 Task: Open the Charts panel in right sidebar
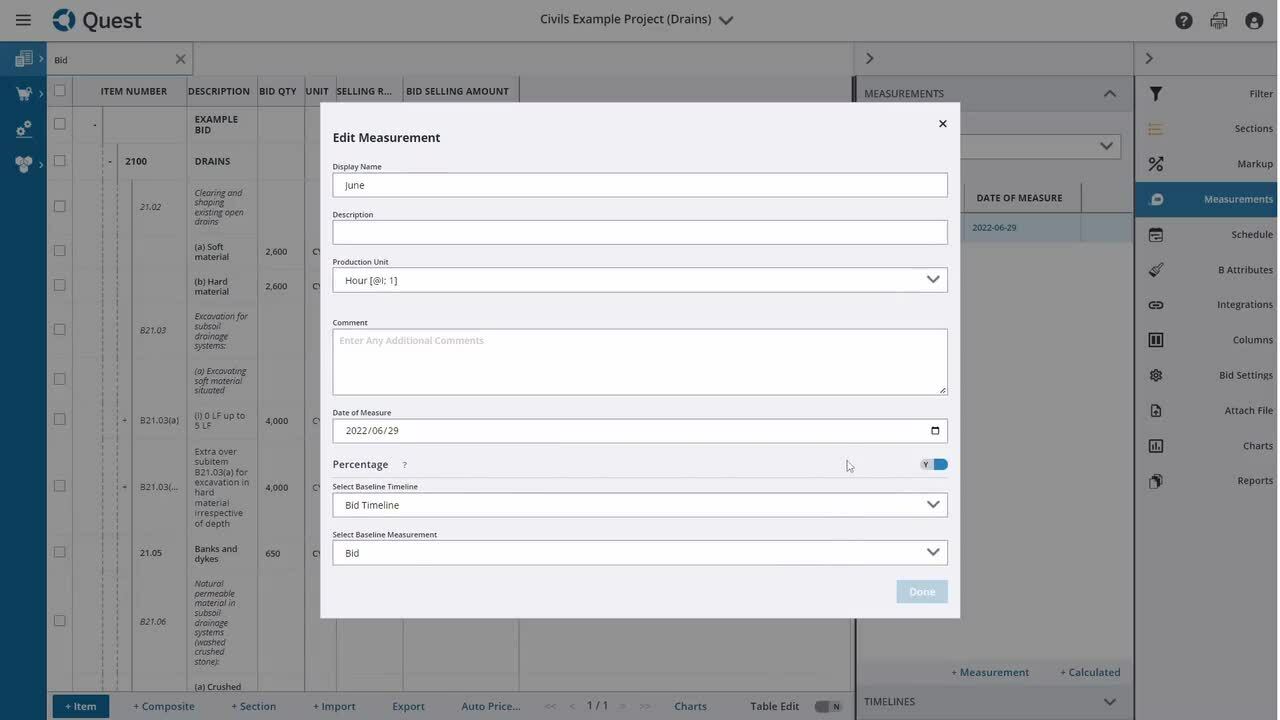(x=1207, y=446)
